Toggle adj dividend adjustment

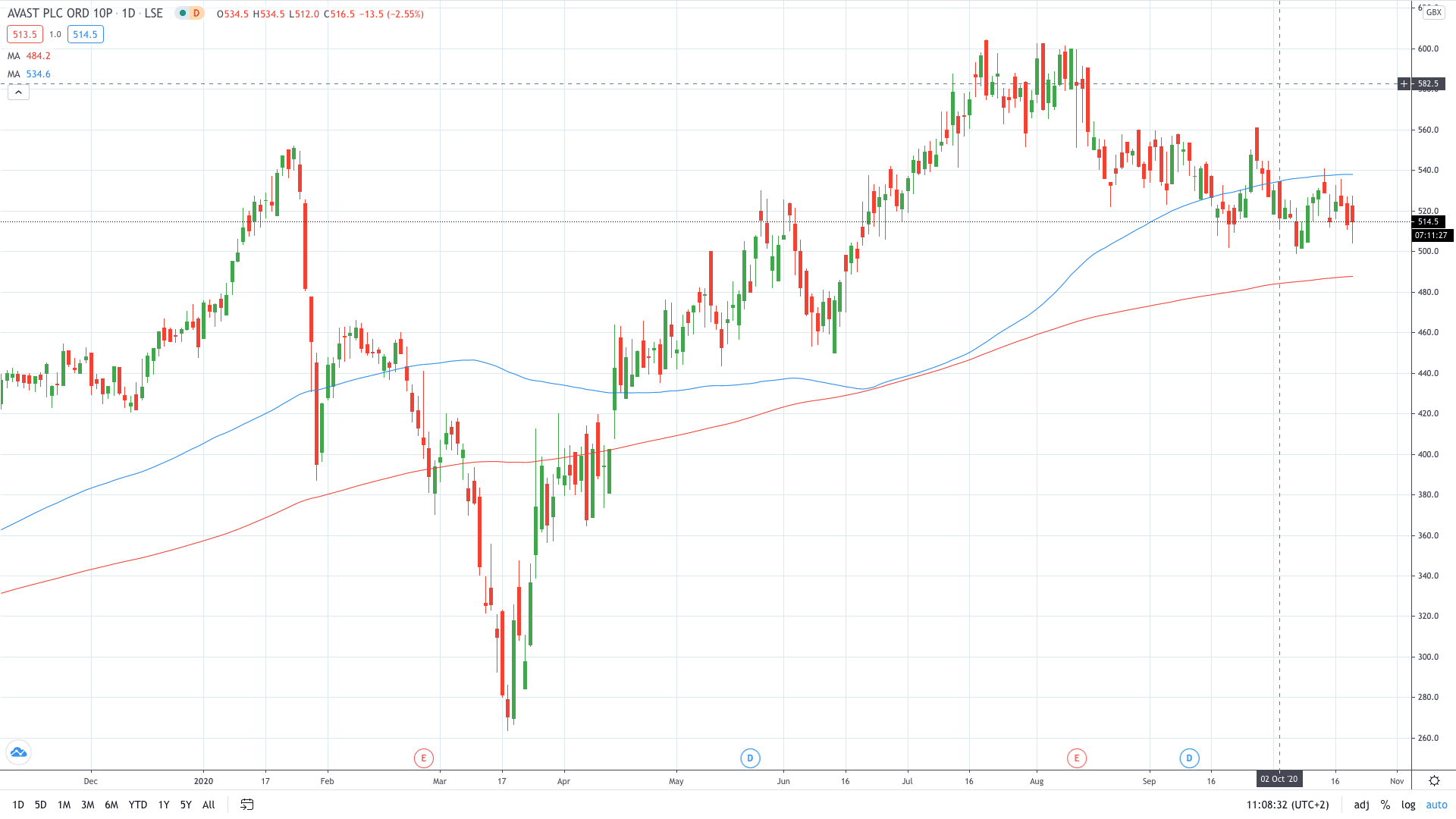coord(1362,805)
